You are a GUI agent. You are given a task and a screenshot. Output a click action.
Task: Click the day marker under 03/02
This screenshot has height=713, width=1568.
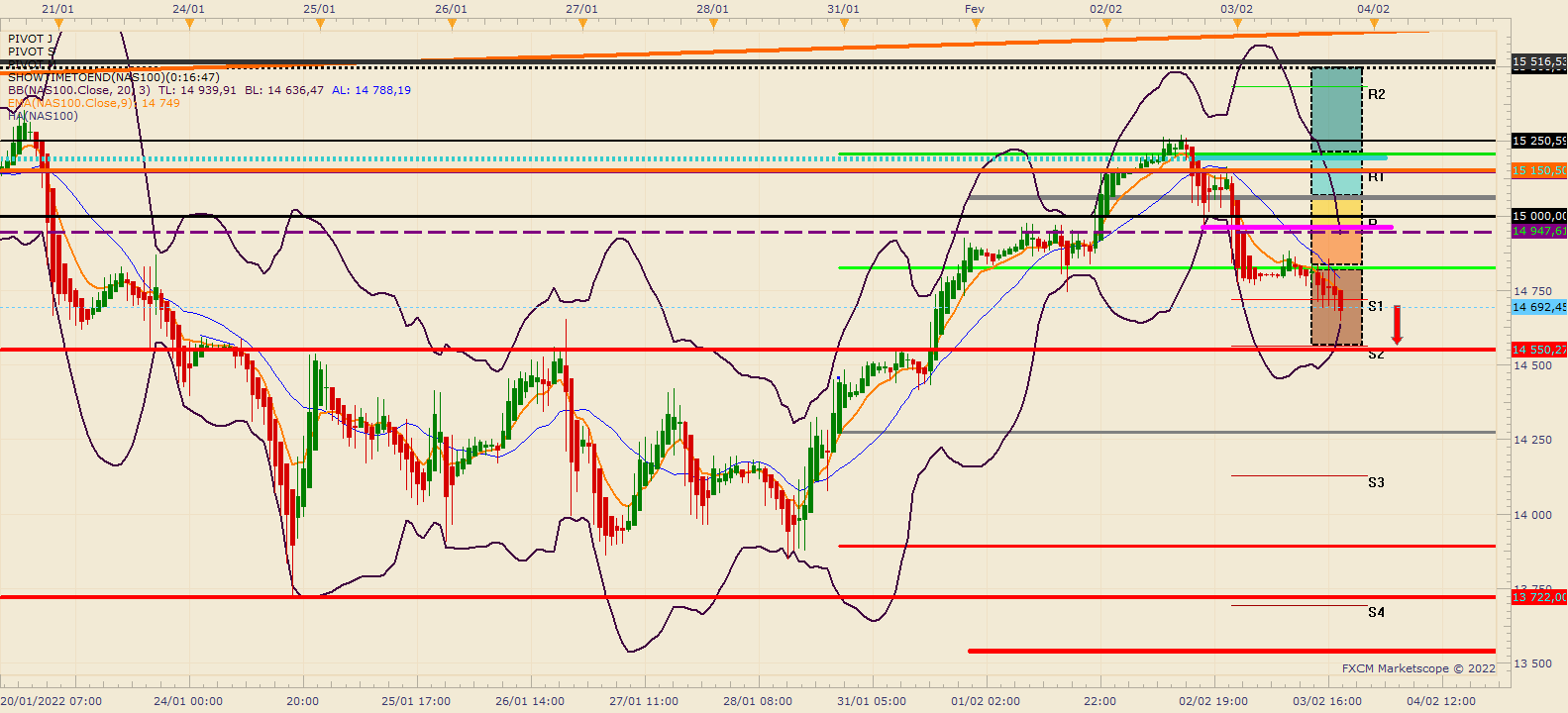pos(1236,22)
